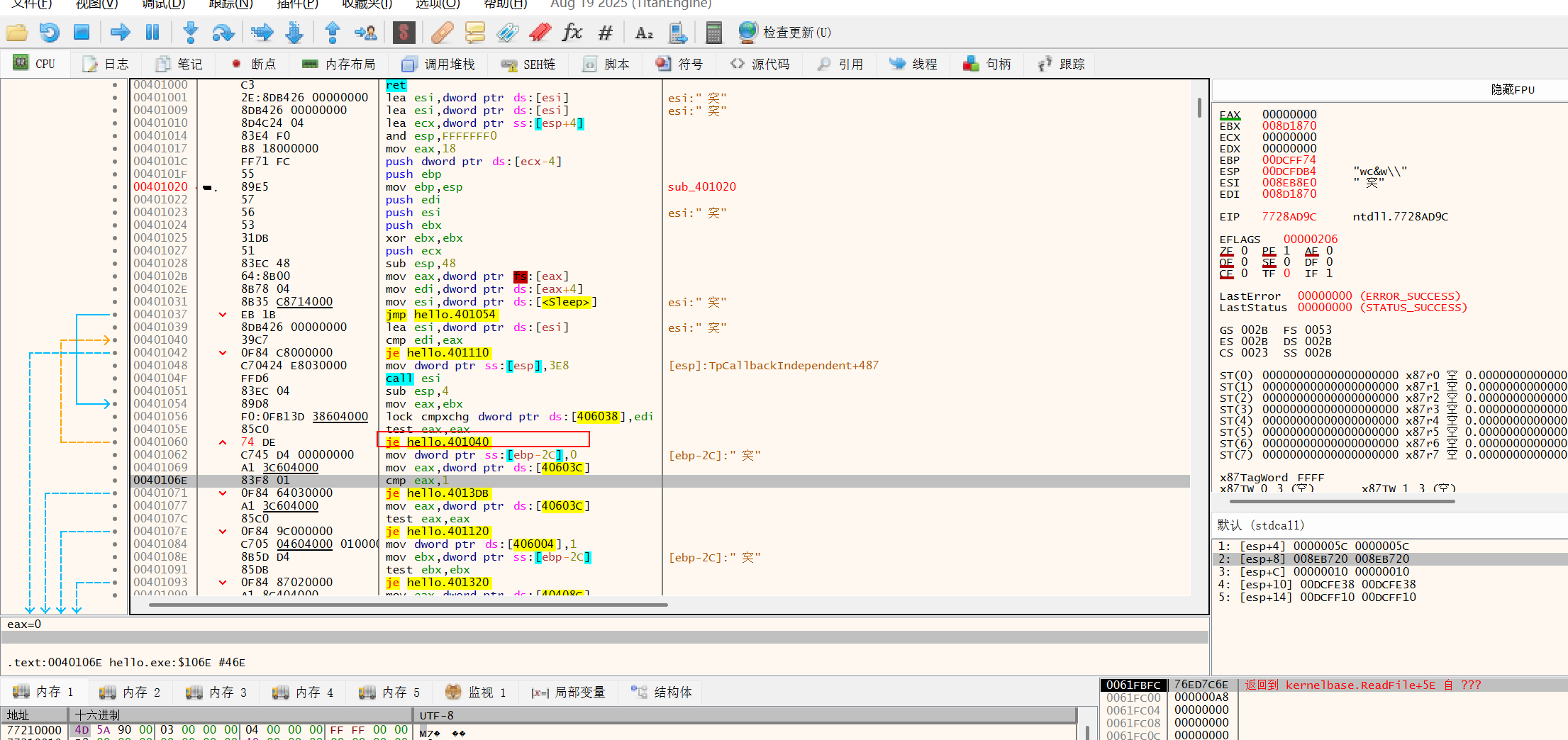
Task: Open the bookmarks red icon
Action: [540, 33]
